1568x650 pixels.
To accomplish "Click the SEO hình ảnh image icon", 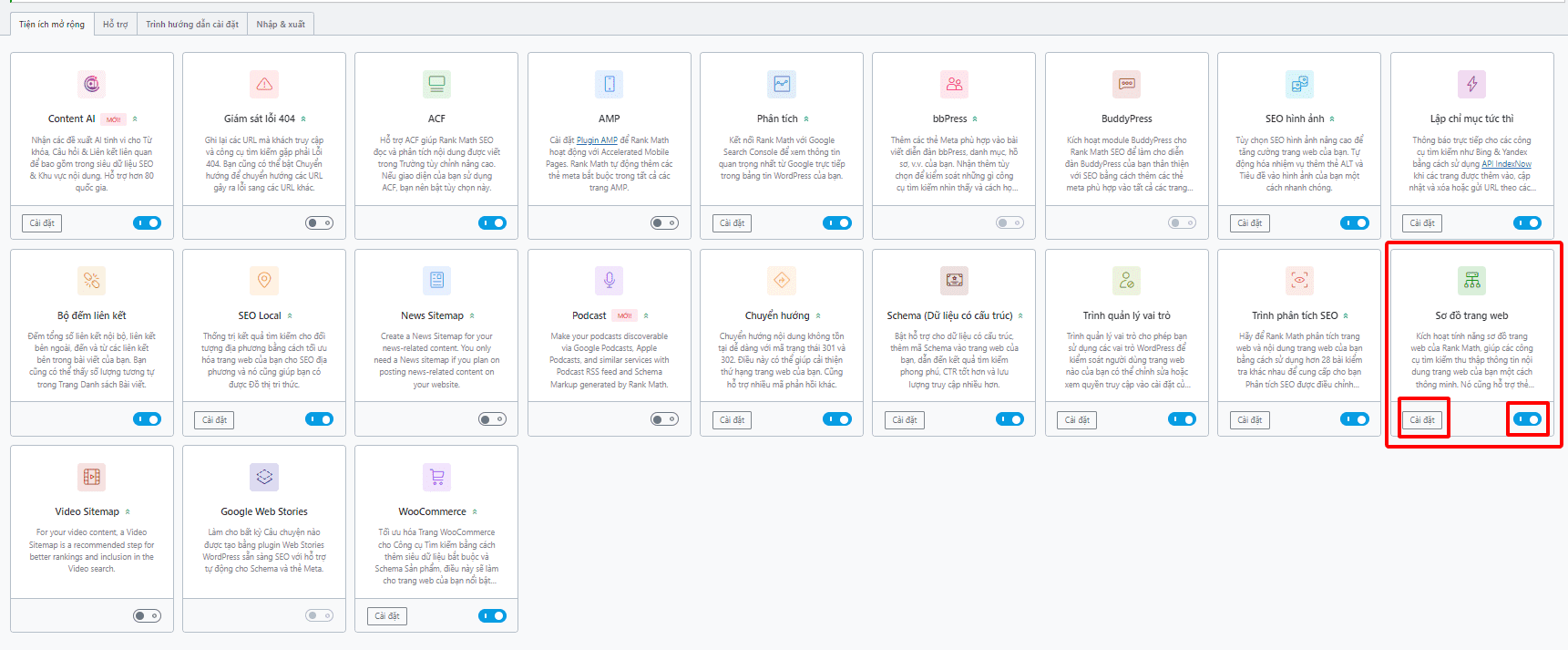I will point(1299,84).
